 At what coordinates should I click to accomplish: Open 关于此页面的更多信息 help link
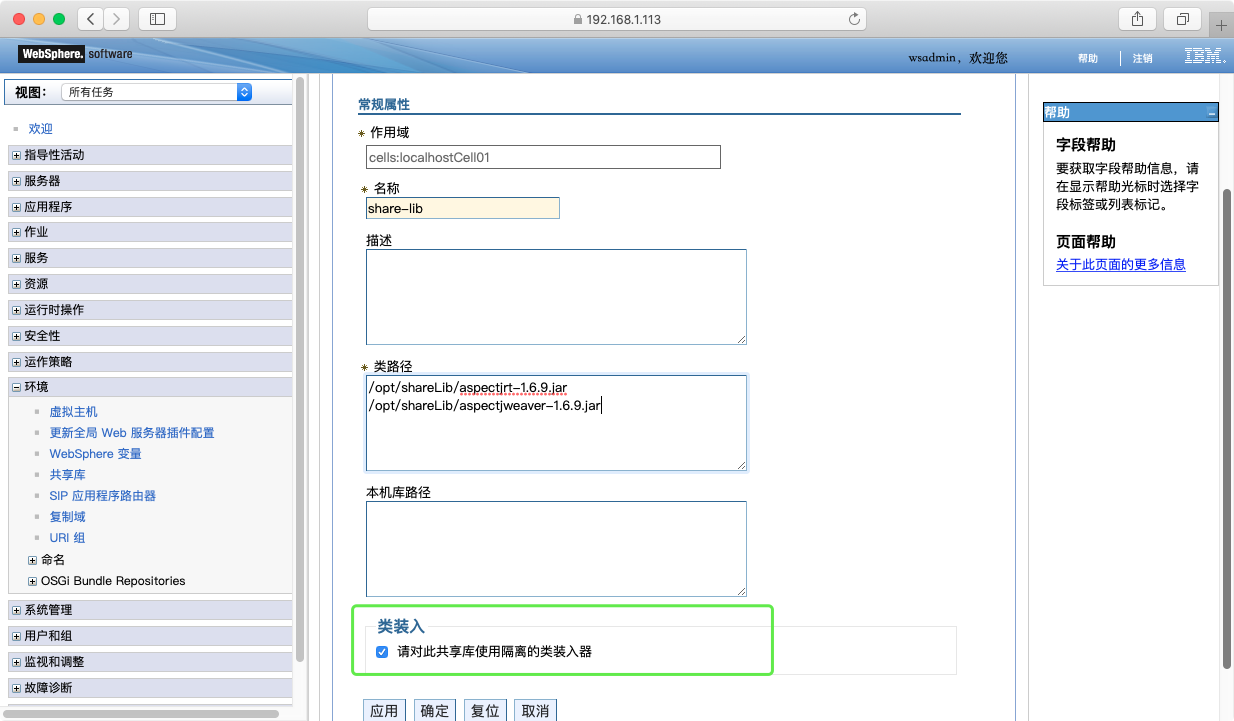pos(1121,265)
